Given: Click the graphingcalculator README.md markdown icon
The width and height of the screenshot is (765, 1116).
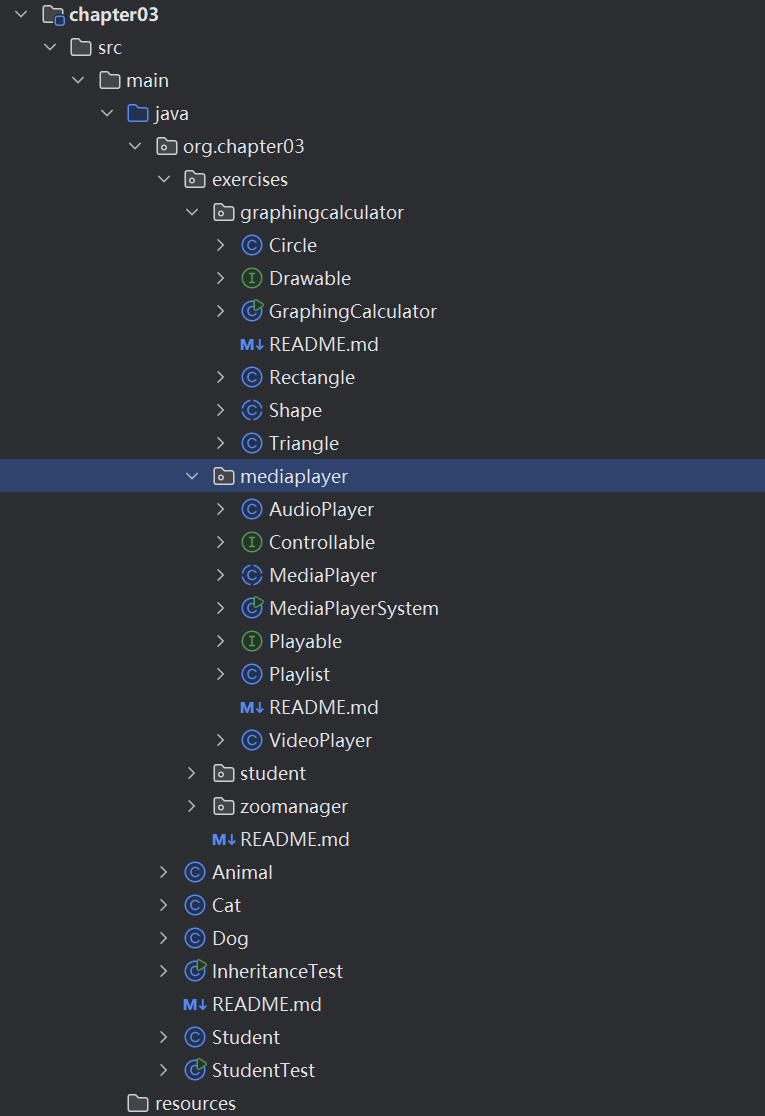Looking at the screenshot, I should [252, 344].
